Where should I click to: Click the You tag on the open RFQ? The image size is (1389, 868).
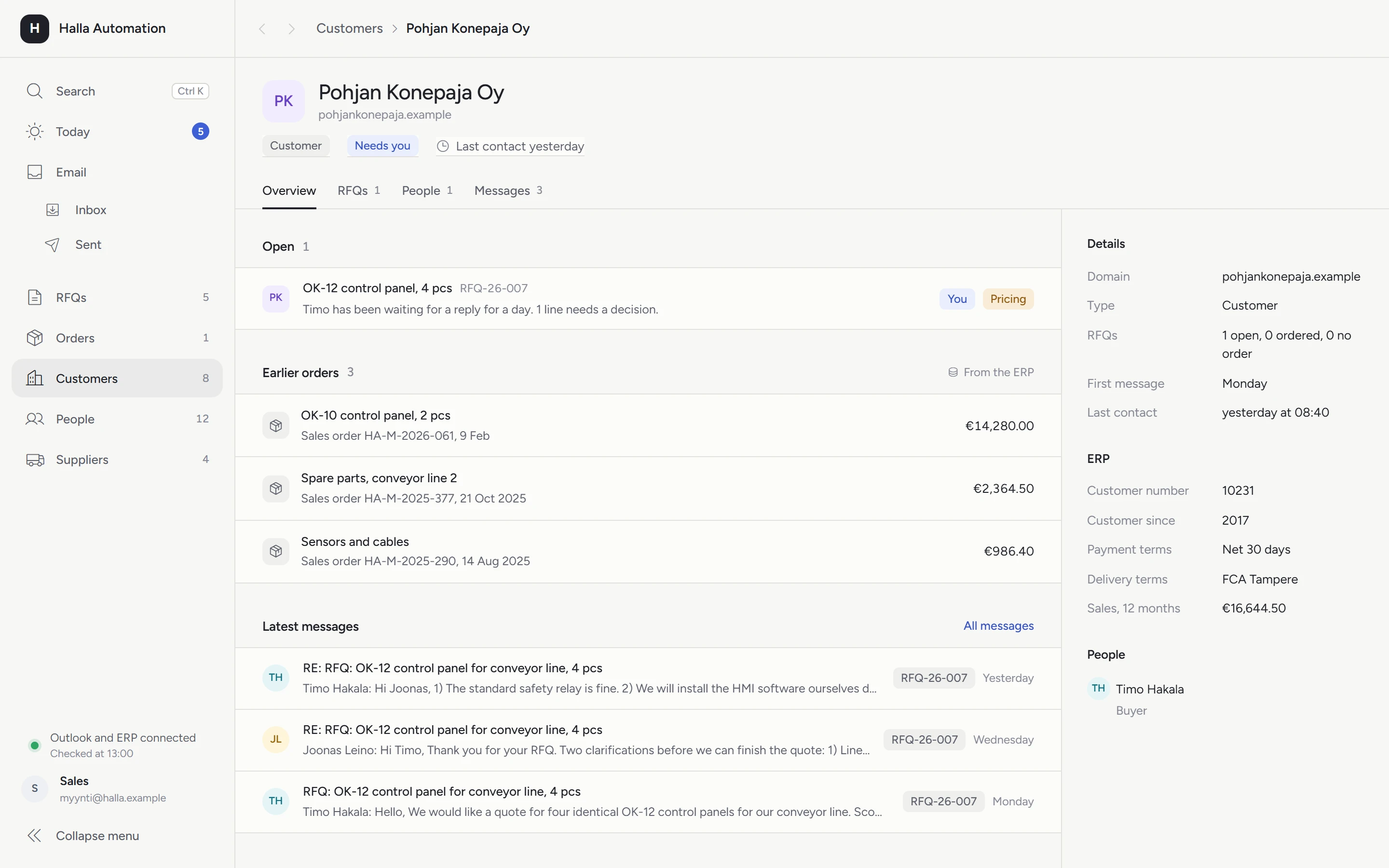(957, 299)
